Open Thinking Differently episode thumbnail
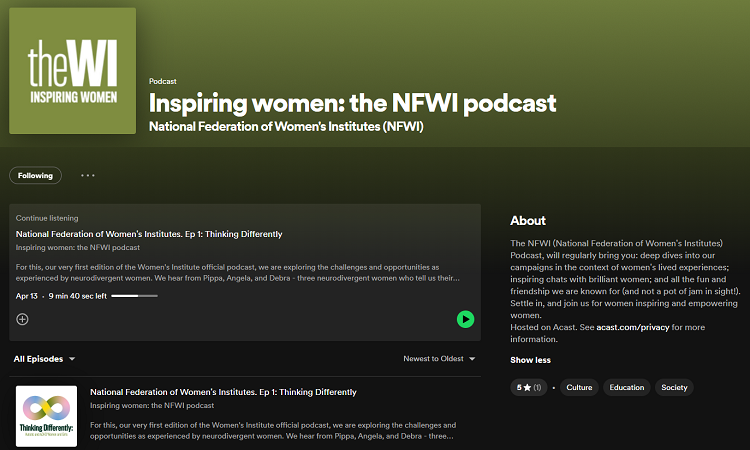 [x=46, y=416]
